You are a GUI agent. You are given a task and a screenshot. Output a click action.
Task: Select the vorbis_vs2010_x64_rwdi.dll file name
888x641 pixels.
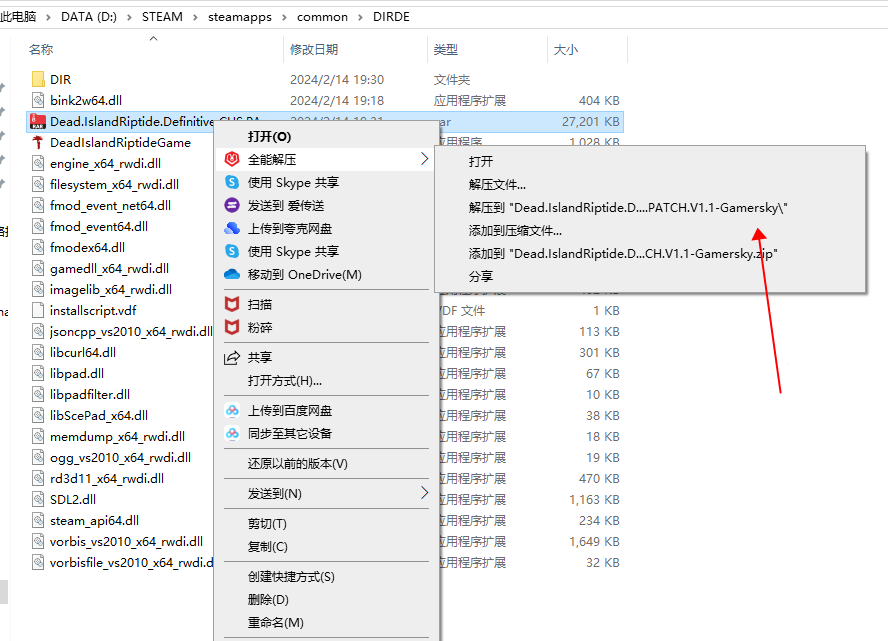pos(126,541)
